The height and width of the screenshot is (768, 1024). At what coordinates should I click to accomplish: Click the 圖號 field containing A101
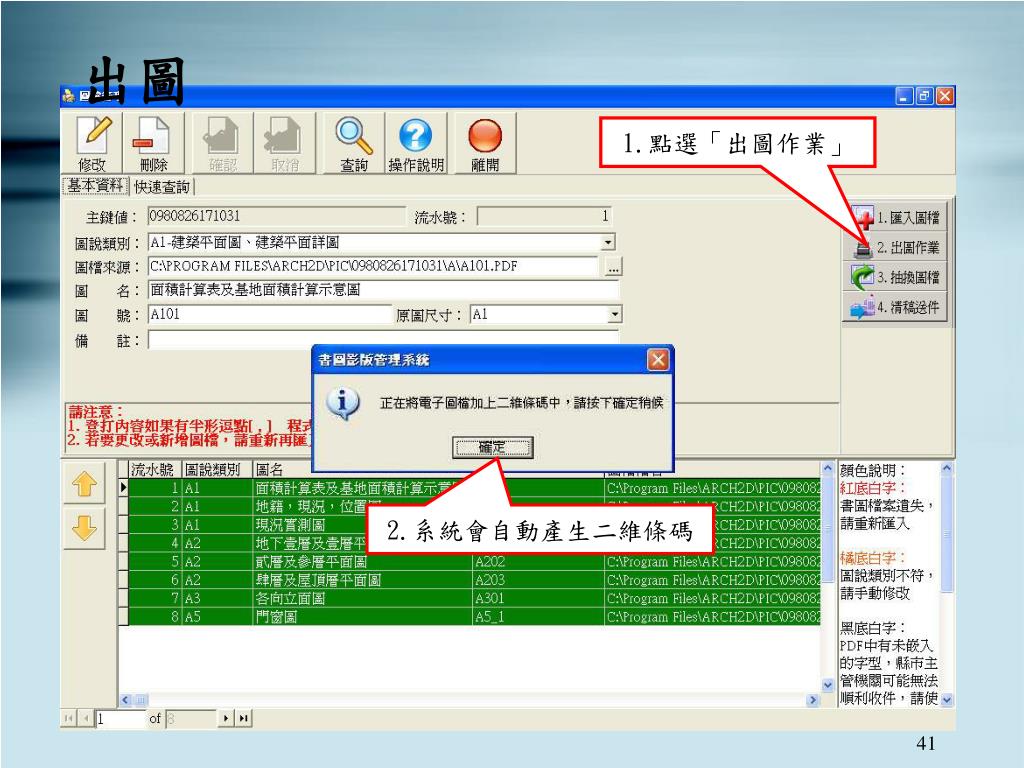[x=269, y=314]
